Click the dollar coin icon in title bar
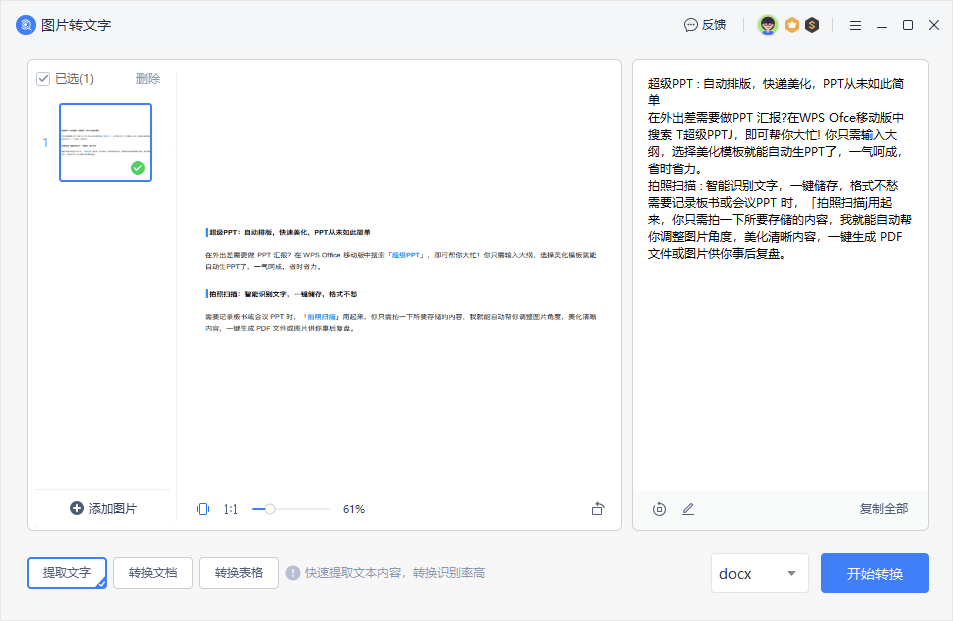Screen dimensions: 953x621 tap(813, 25)
